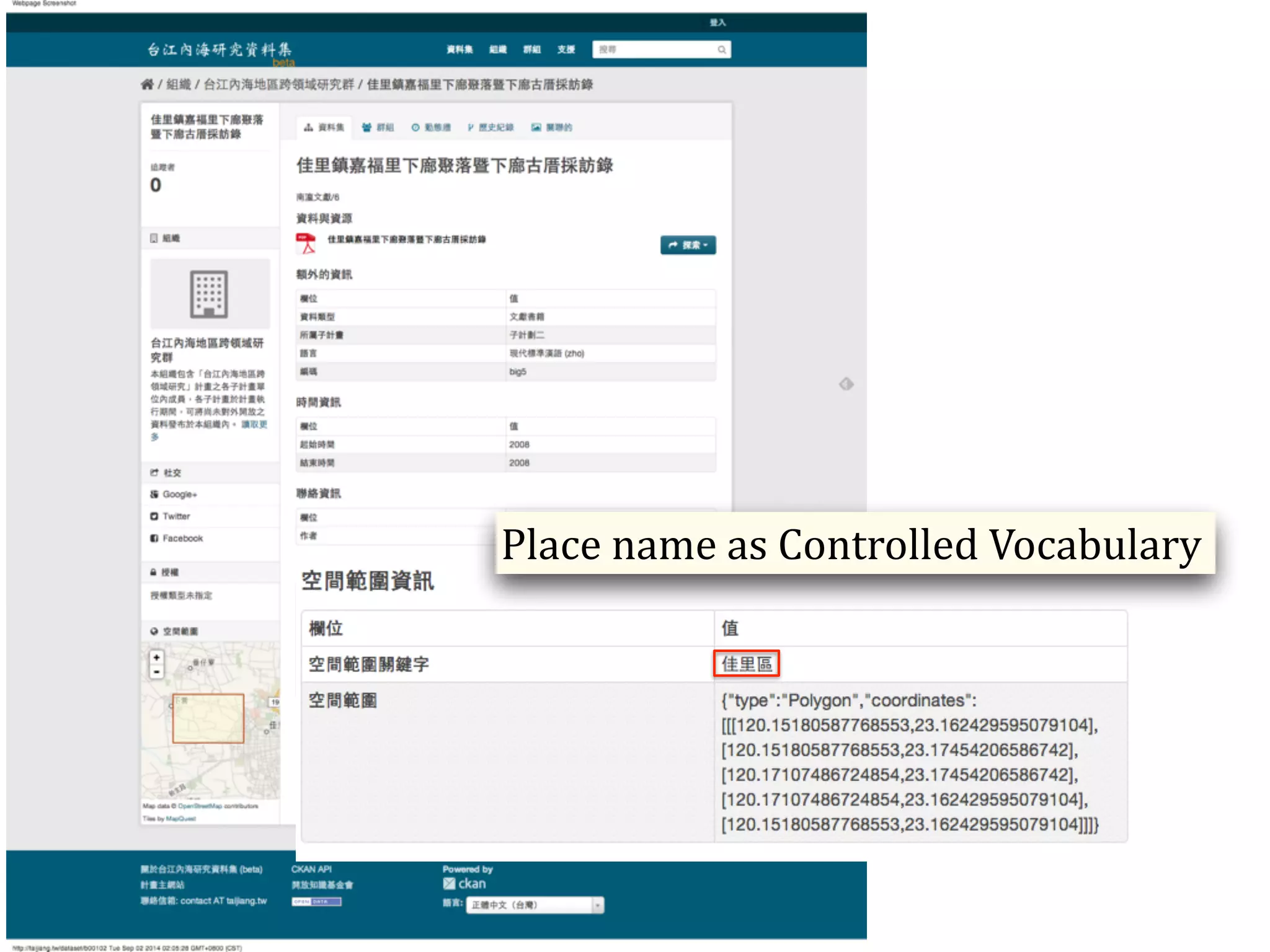
Task: Click the 計畫主網站 footer link
Action: 162,885
